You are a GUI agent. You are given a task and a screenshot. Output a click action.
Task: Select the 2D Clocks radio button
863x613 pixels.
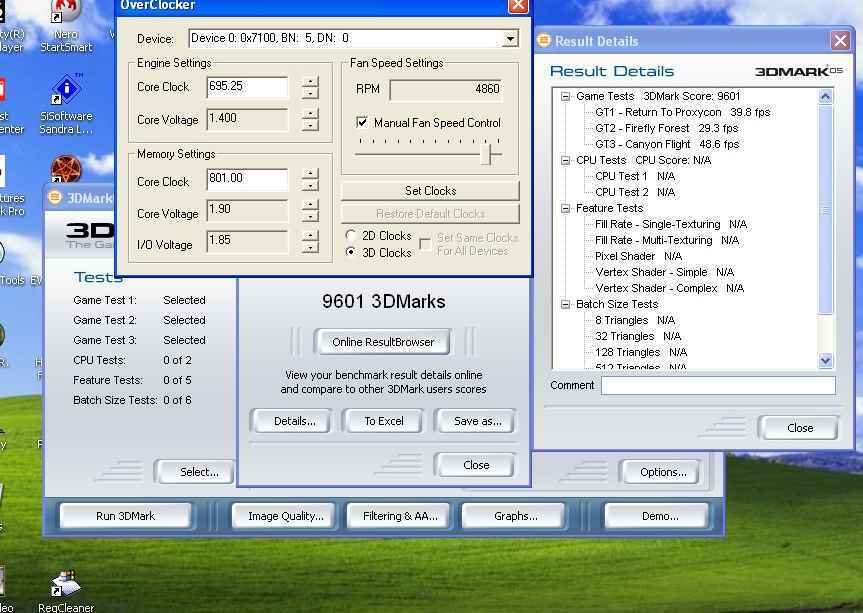[351, 236]
